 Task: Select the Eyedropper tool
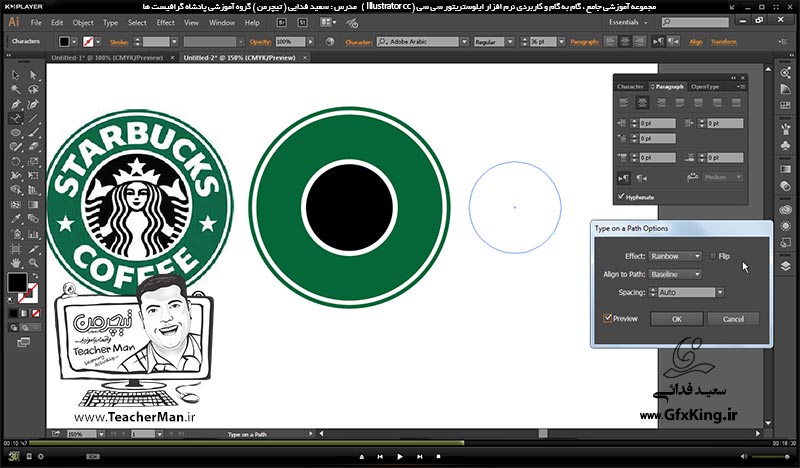click(16, 219)
